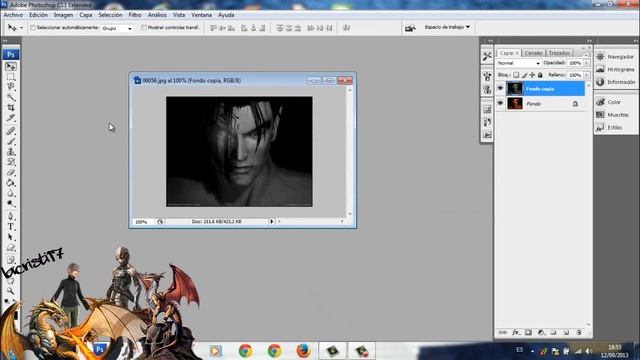Select the Magic Wand tool
Viewport: 640px width, 360px height.
coord(11,97)
